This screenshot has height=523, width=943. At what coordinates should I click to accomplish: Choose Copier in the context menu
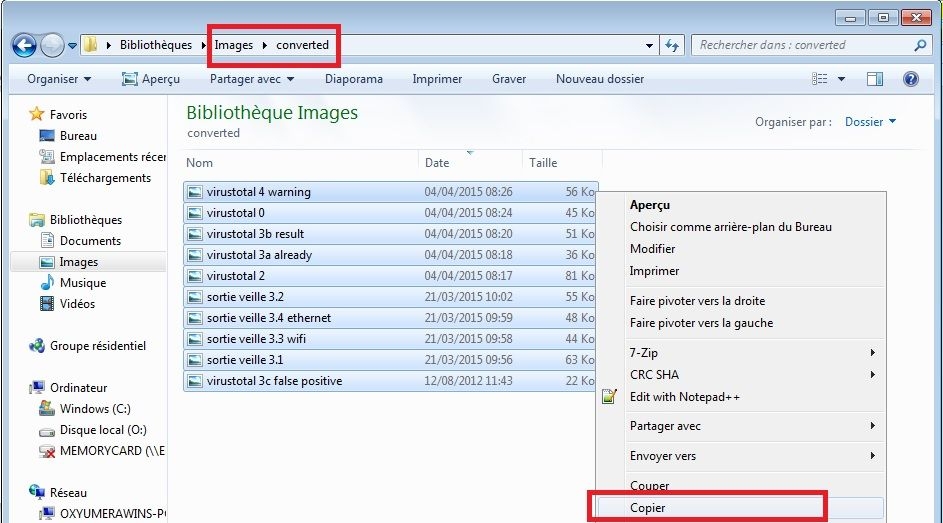point(648,508)
